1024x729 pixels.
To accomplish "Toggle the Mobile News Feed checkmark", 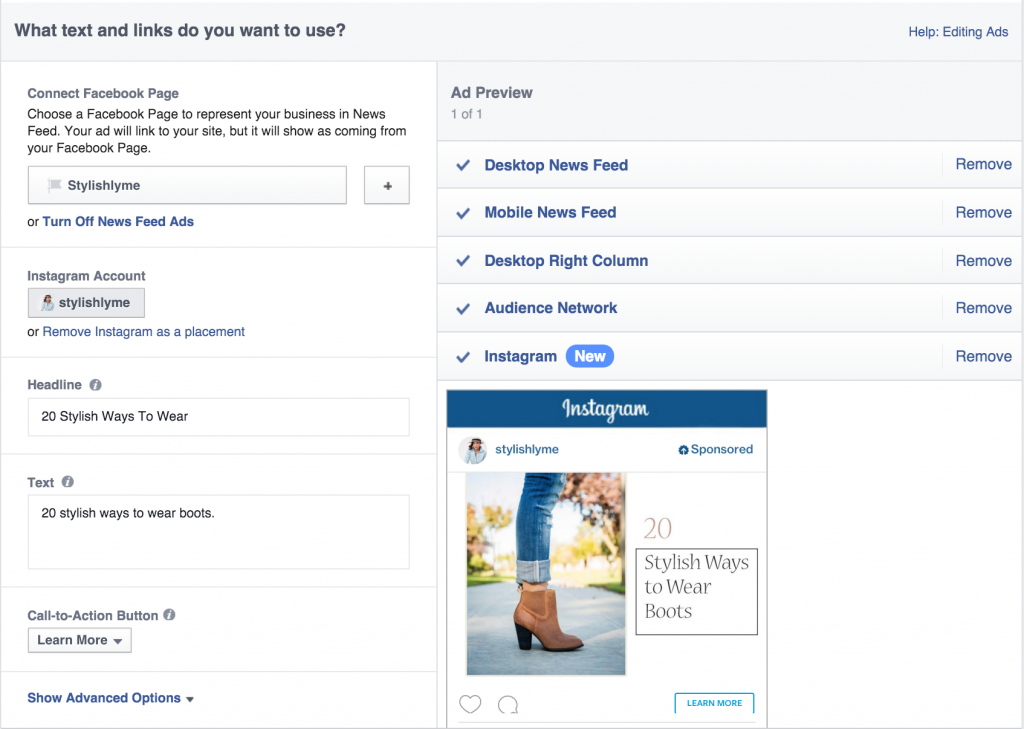I will (463, 213).
